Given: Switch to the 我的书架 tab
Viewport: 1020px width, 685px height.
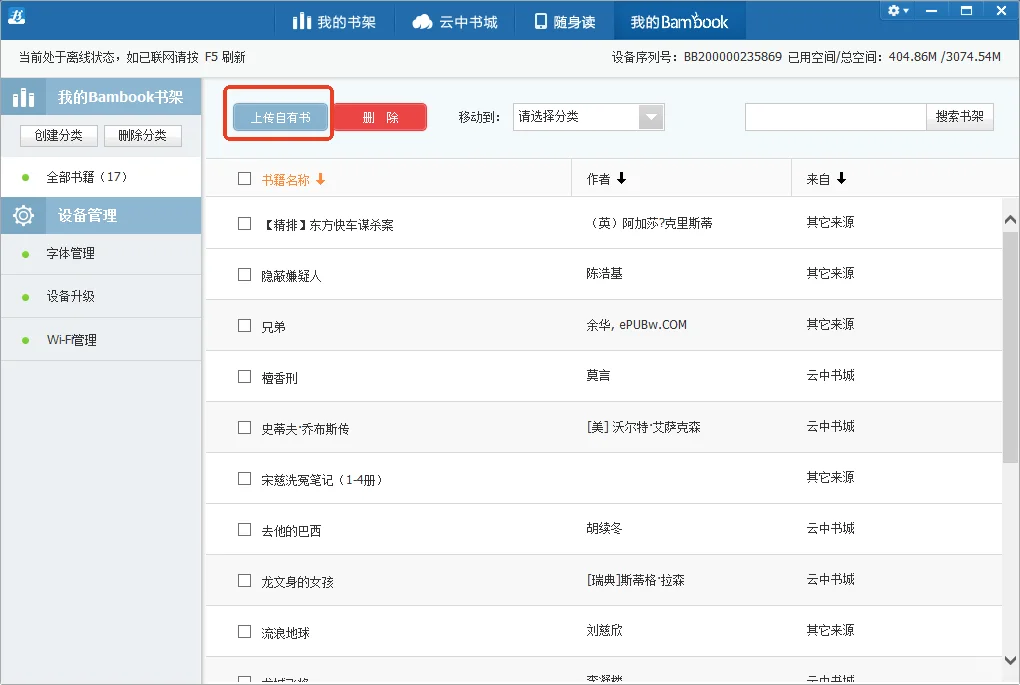Looking at the screenshot, I should (x=334, y=21).
